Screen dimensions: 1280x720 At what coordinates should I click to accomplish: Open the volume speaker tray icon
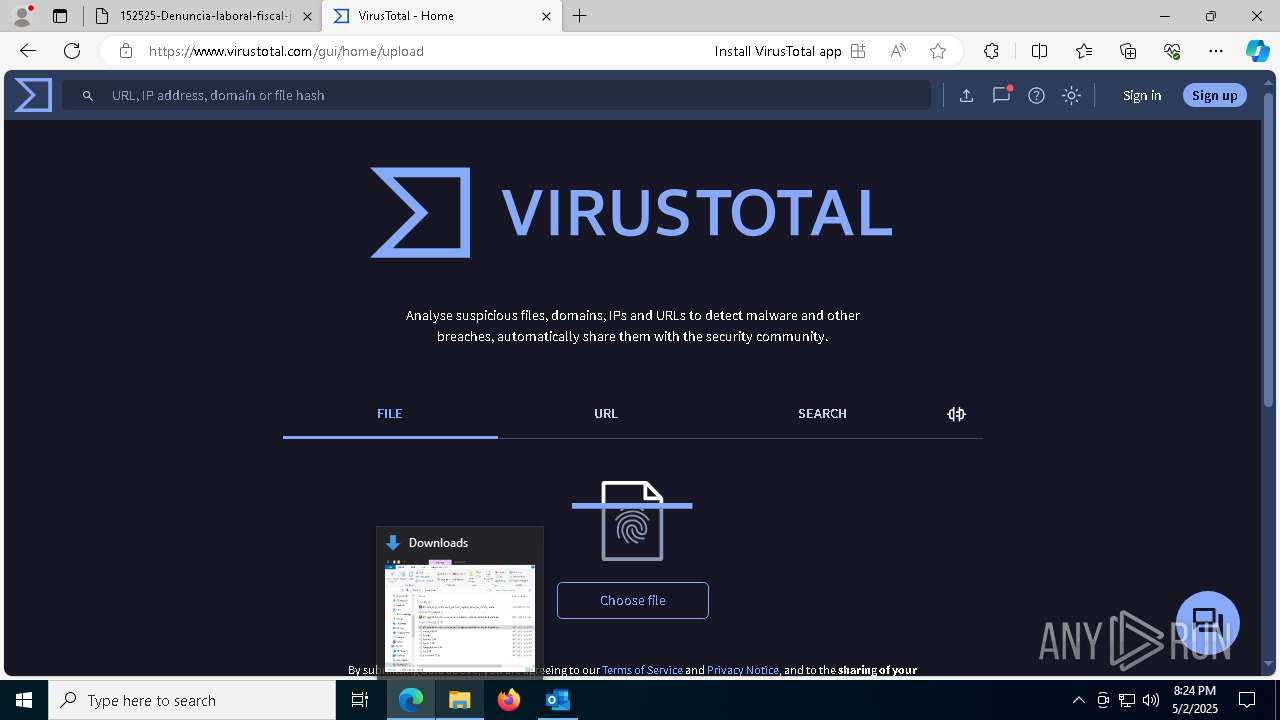1151,700
